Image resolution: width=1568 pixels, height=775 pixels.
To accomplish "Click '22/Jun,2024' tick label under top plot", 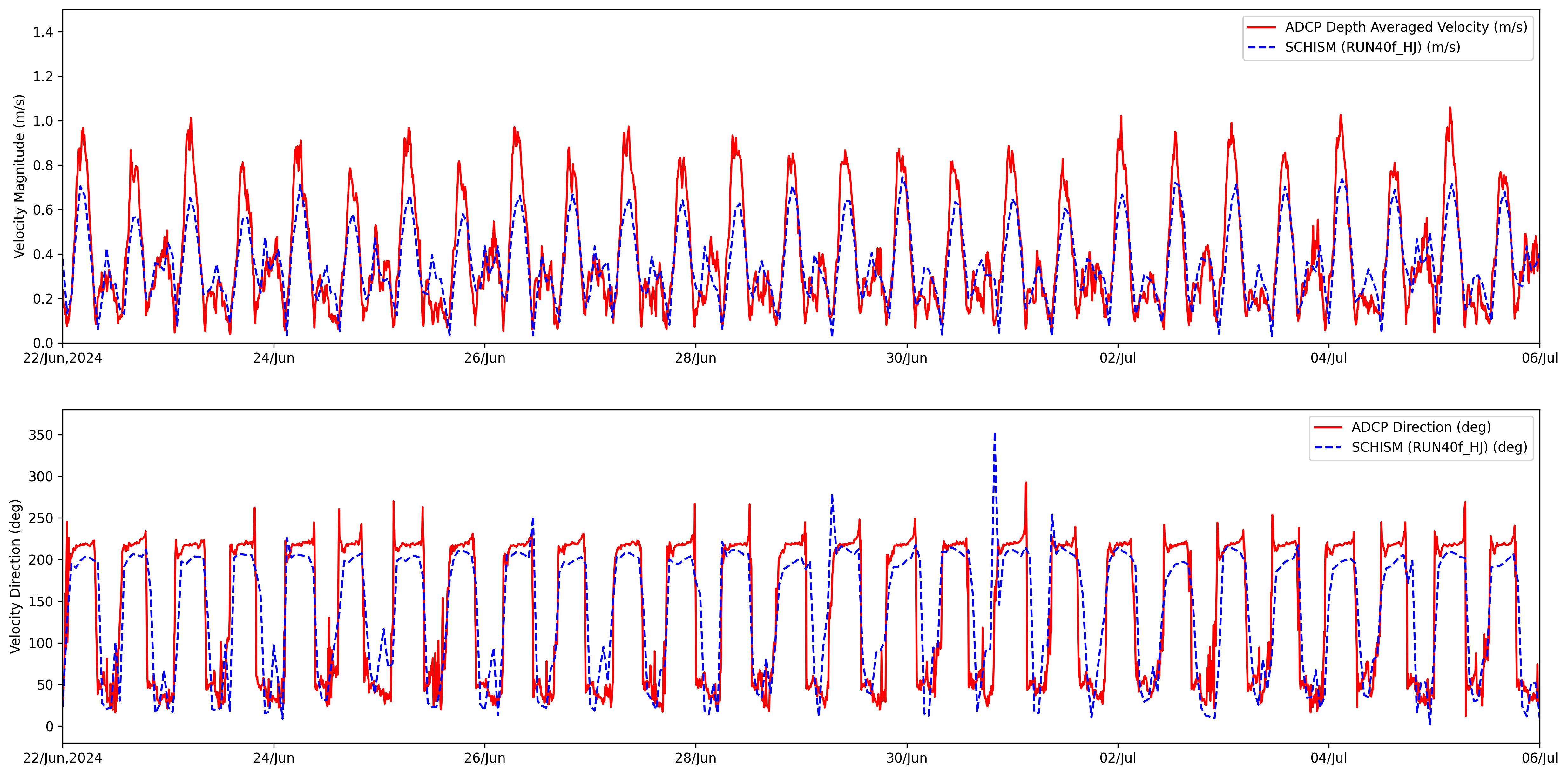I will pos(63,358).
